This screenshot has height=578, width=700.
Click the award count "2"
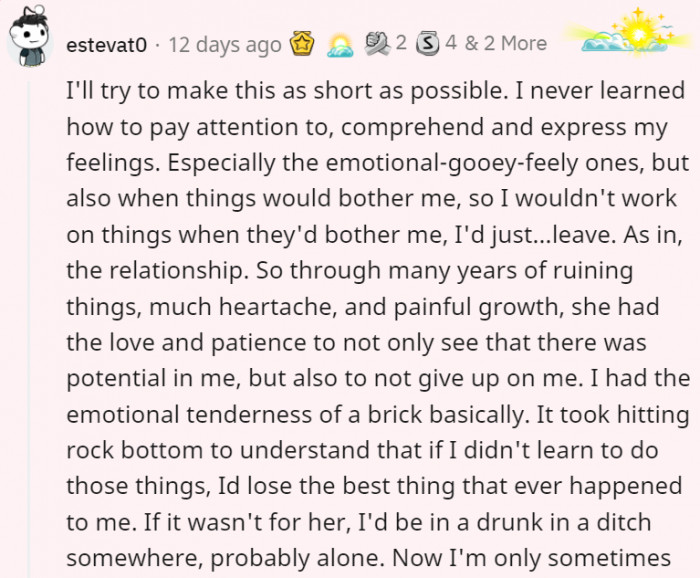(401, 43)
